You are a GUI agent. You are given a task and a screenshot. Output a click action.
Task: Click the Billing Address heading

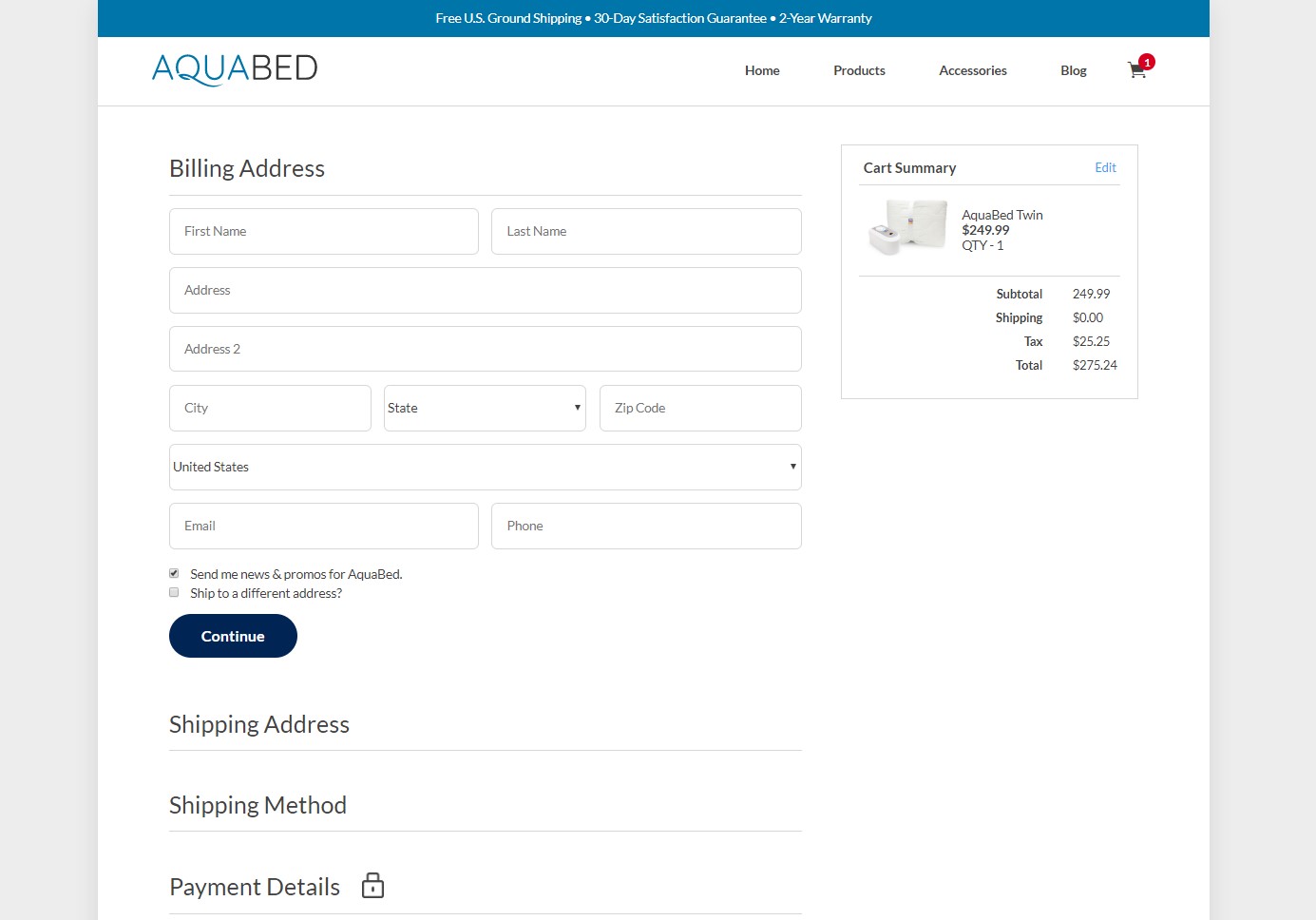(247, 168)
